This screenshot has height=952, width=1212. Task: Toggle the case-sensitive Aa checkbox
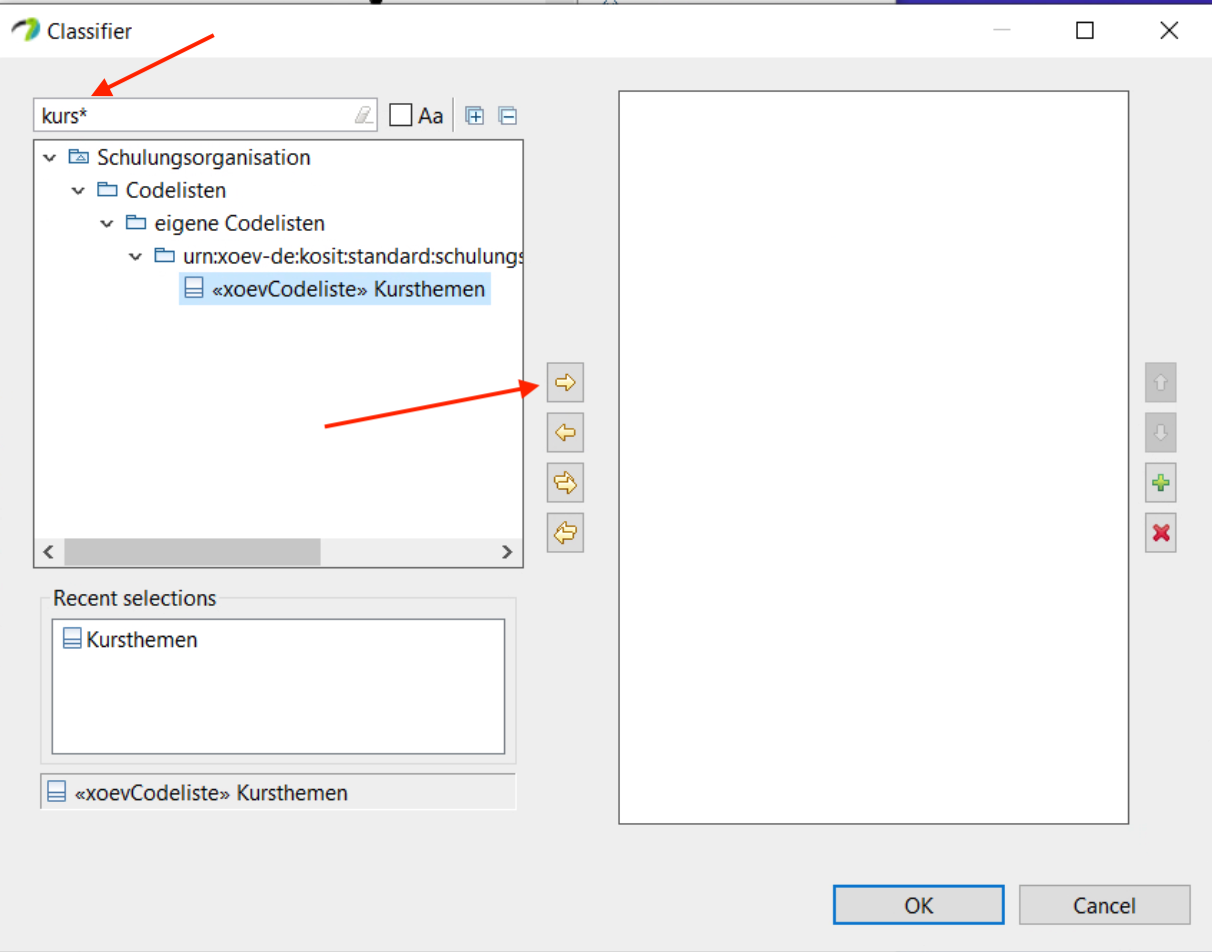tap(401, 115)
